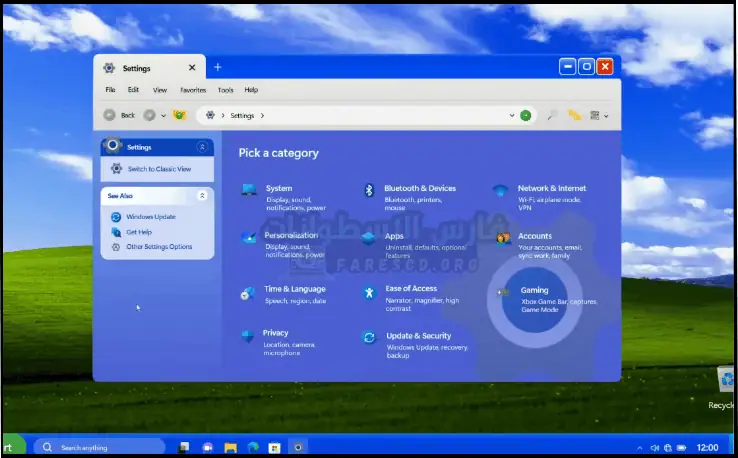Collapse the Settings sidebar panel
The image size is (738, 458).
click(x=202, y=147)
